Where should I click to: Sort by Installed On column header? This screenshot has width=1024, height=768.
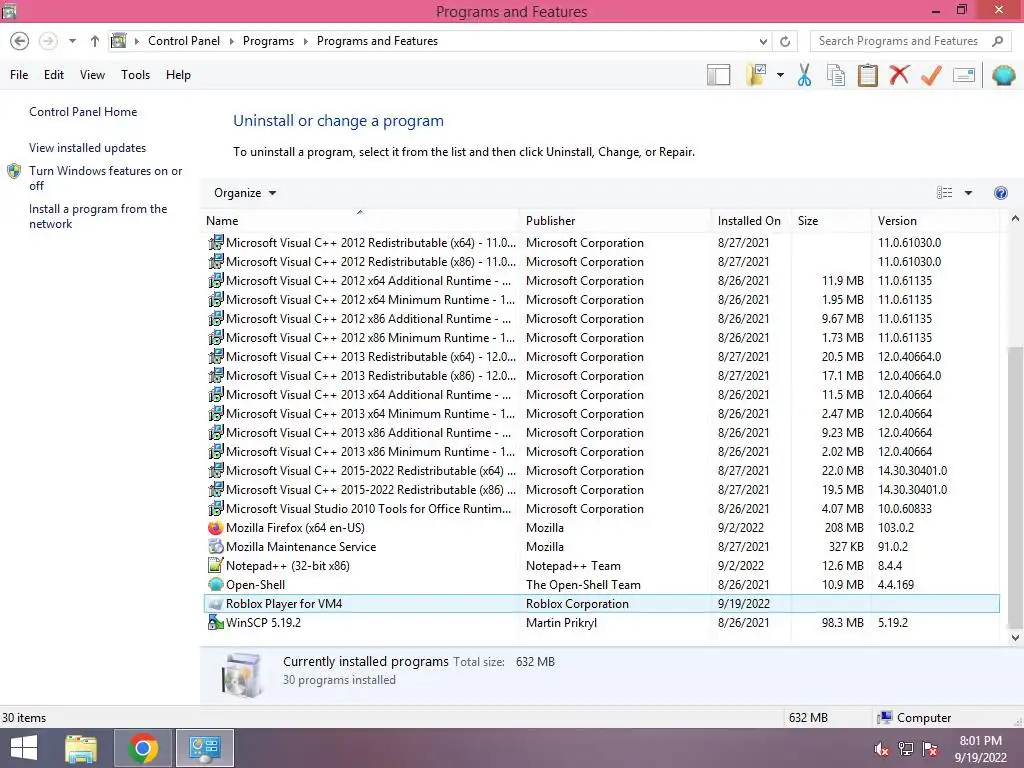tap(750, 221)
